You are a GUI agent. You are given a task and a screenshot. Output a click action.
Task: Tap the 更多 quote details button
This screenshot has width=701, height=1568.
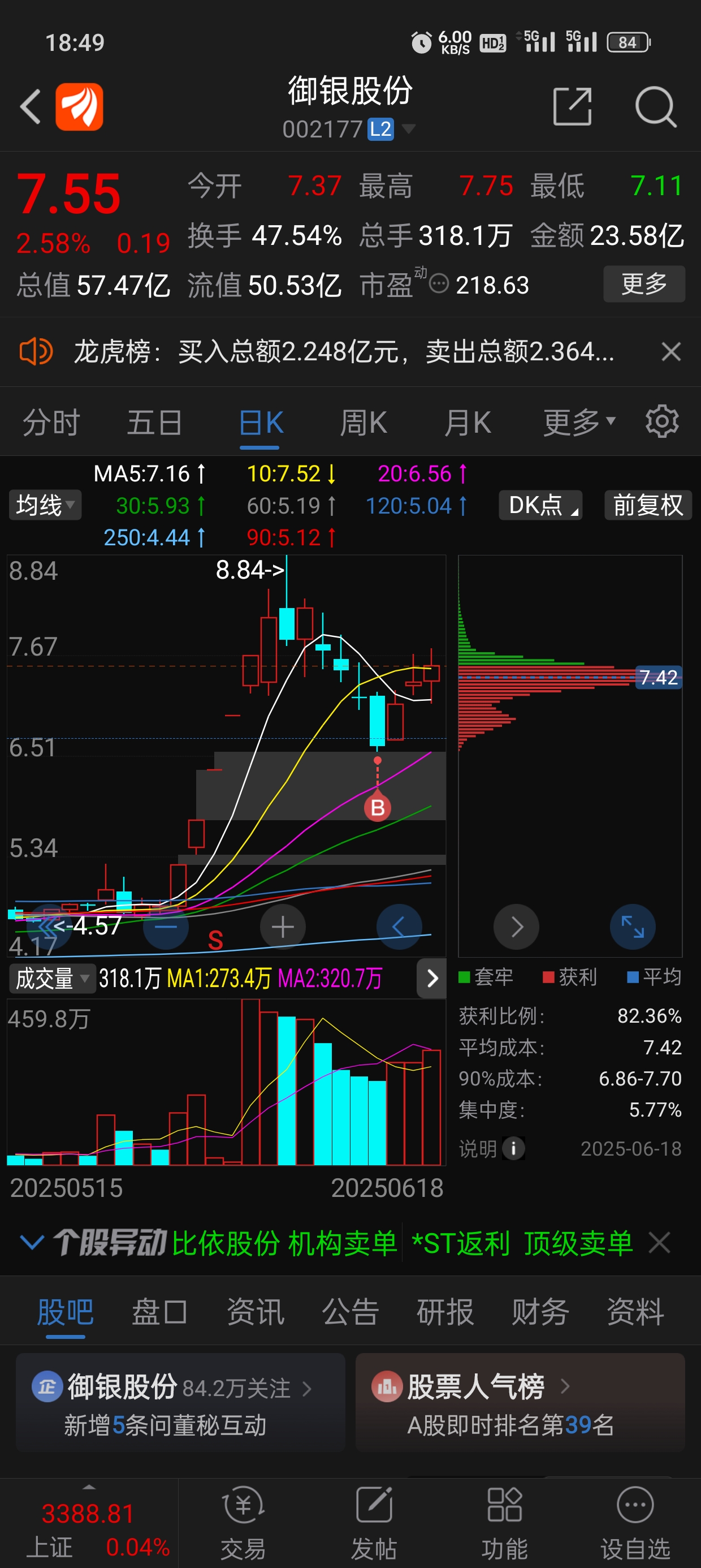[644, 283]
